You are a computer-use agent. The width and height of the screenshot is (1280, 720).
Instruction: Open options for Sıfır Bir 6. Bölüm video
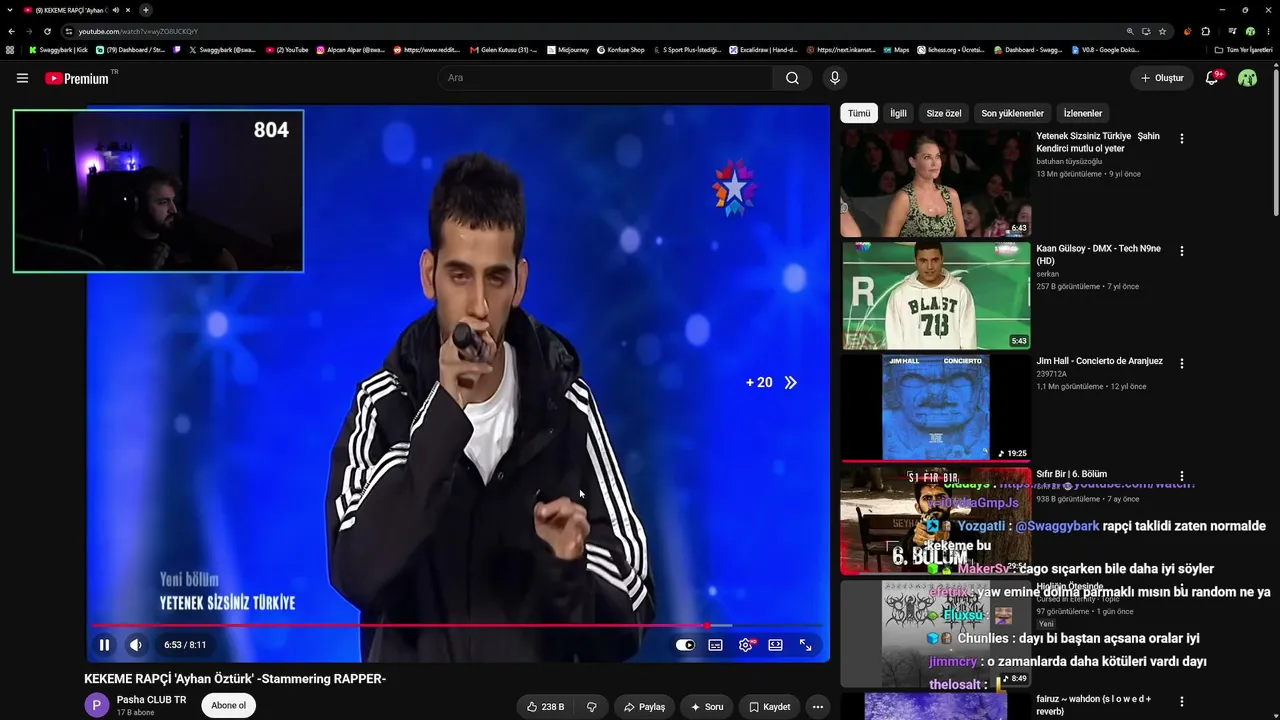(1182, 476)
